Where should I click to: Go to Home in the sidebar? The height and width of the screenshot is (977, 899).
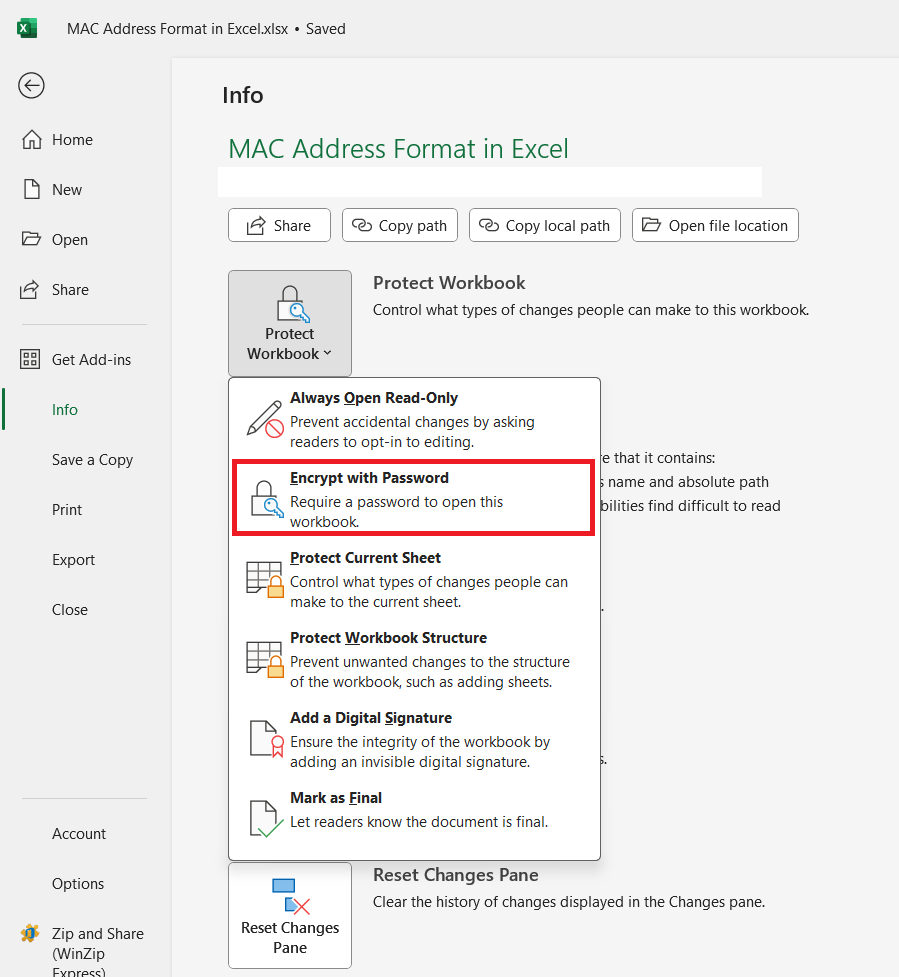pyautogui.click(x=72, y=140)
